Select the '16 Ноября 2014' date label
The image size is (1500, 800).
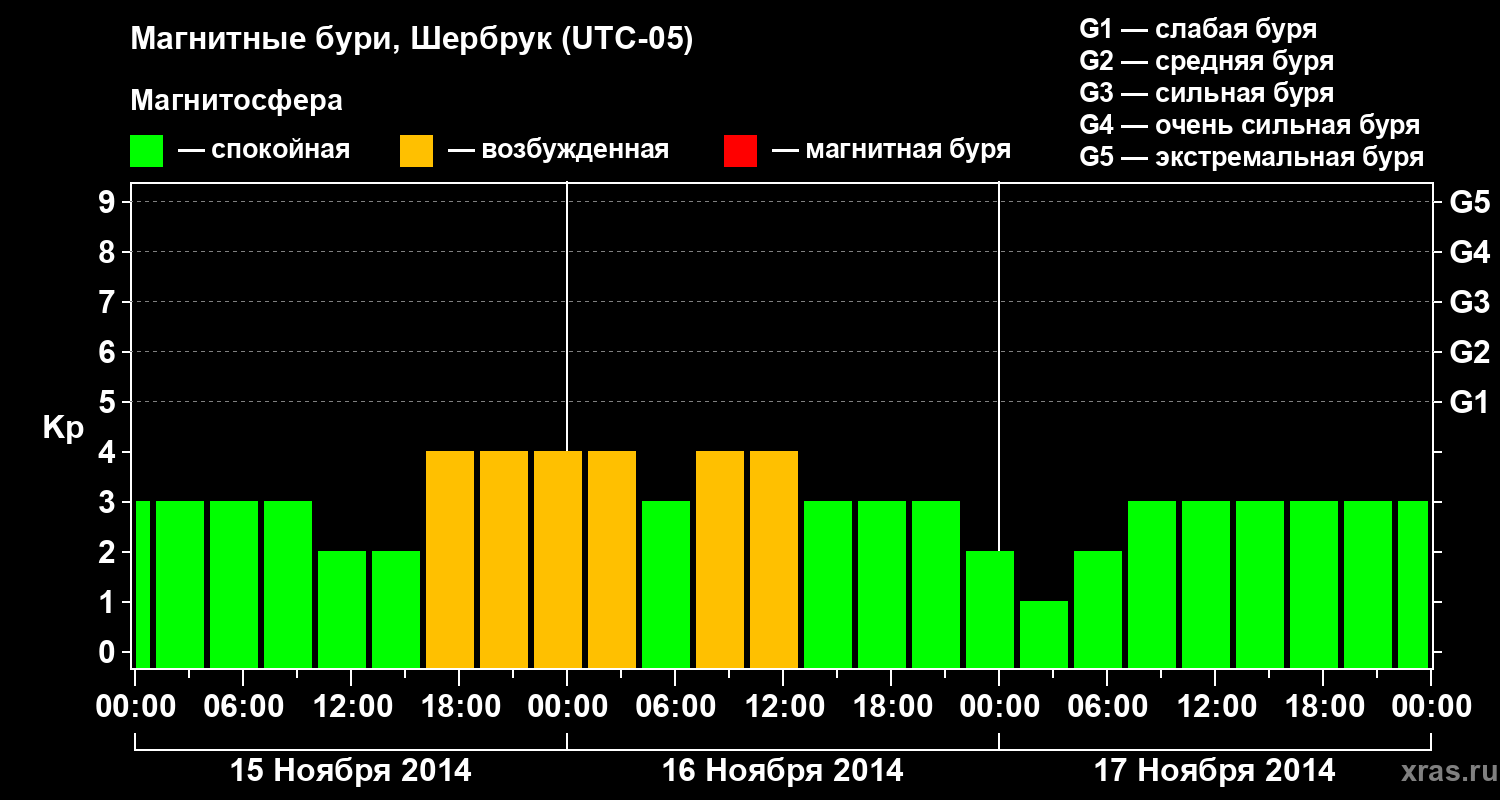[783, 771]
